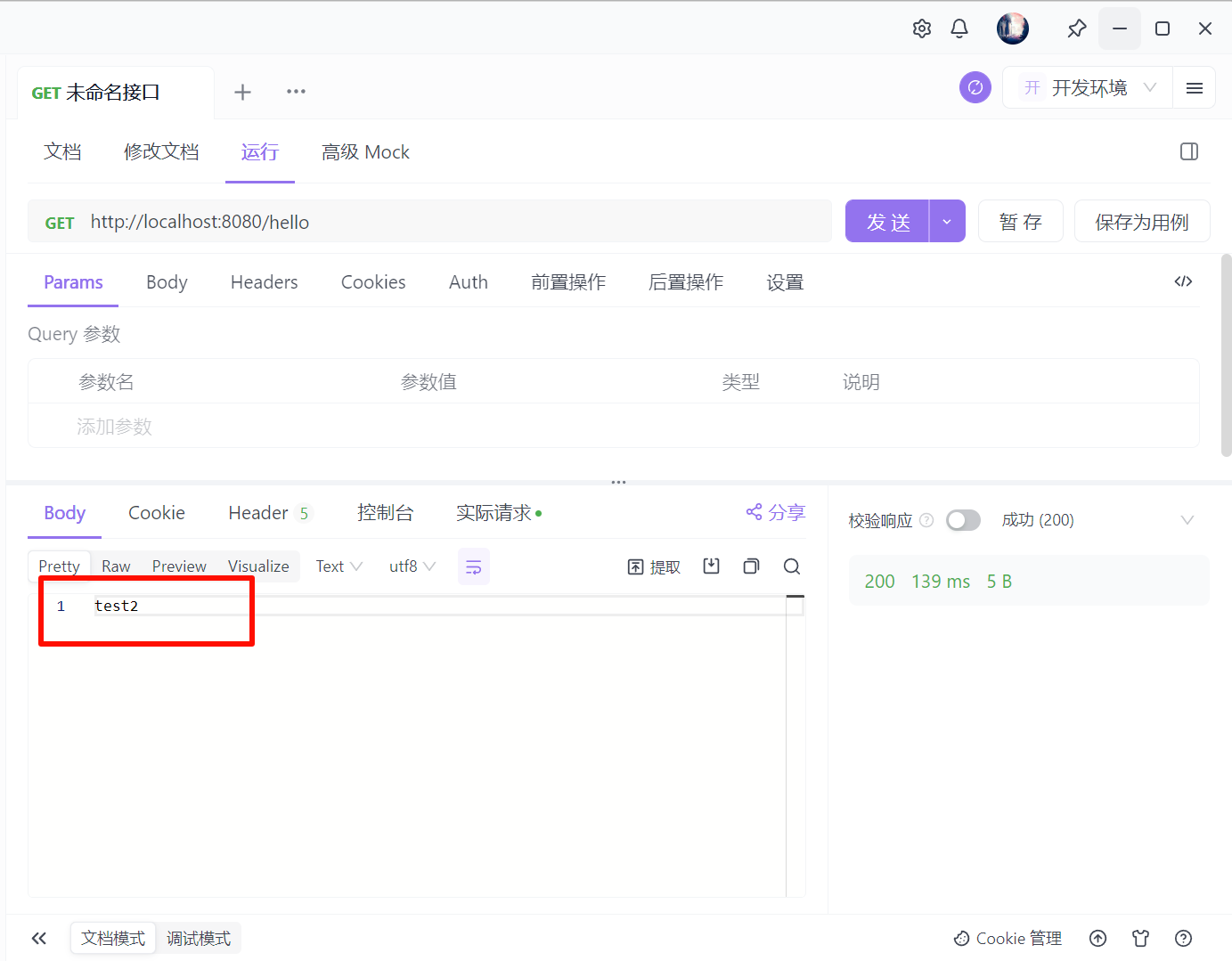Open the generate code icon
This screenshot has width=1232, height=961.
tap(1183, 281)
